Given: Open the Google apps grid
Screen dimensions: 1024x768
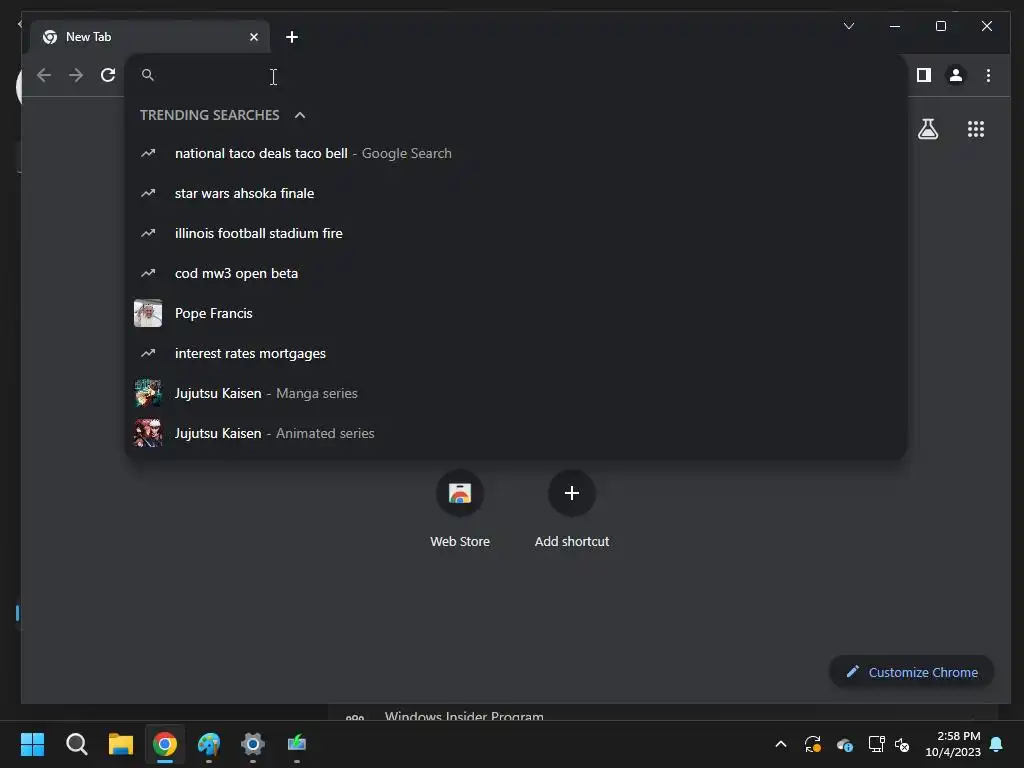Looking at the screenshot, I should (x=976, y=129).
